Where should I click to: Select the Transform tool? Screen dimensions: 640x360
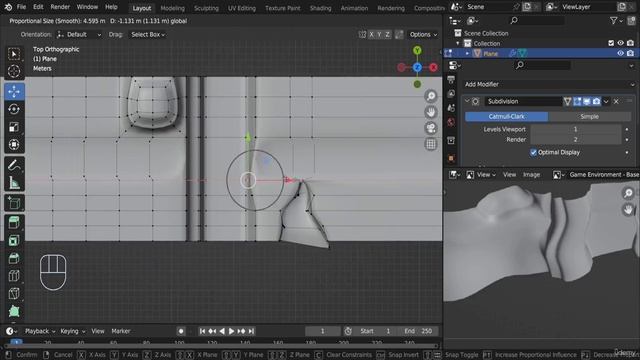coord(14,145)
